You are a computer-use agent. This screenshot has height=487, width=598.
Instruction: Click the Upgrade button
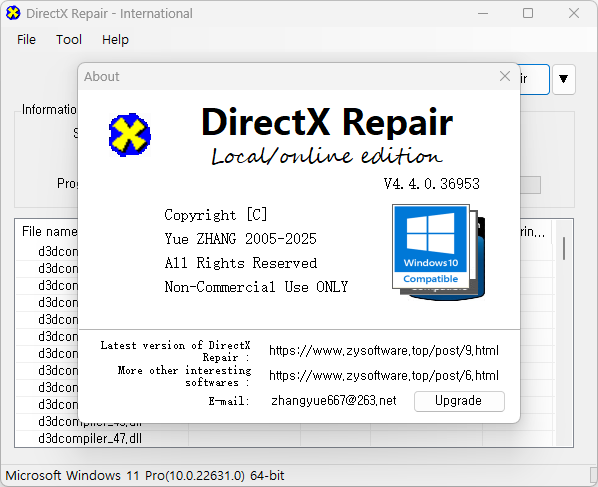pyautogui.click(x=459, y=401)
